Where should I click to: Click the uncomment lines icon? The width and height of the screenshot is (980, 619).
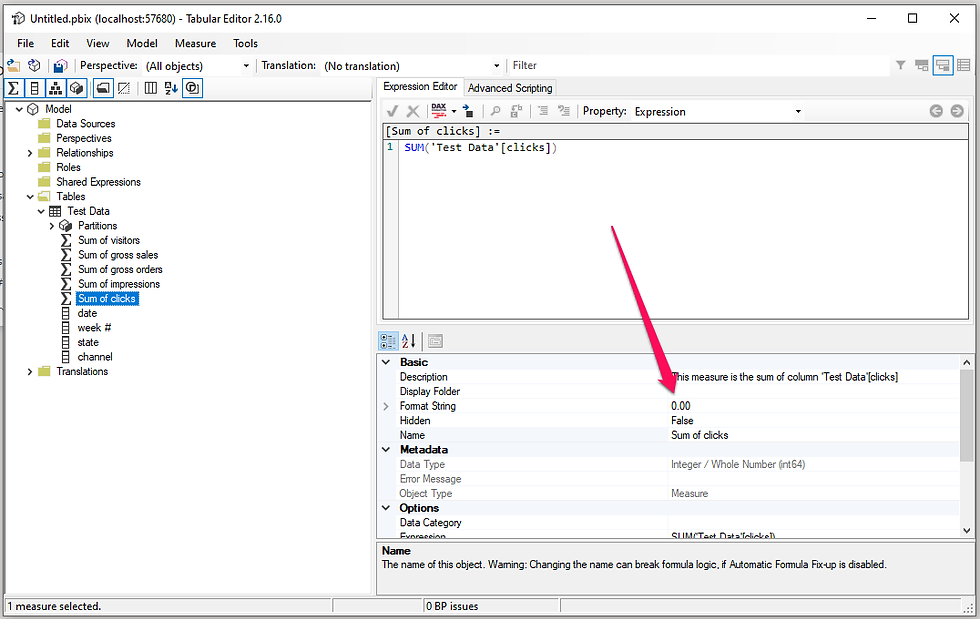pyautogui.click(x=564, y=111)
